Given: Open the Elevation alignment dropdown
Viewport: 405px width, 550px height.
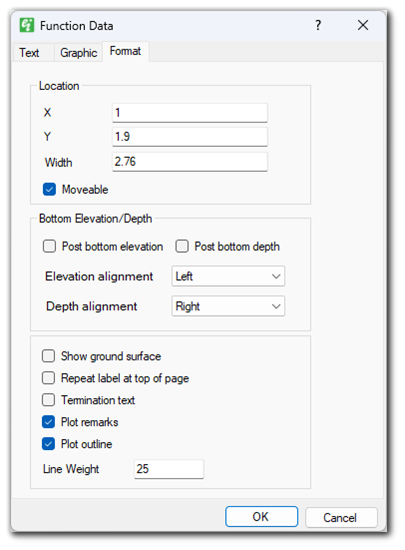Looking at the screenshot, I should 228,276.
